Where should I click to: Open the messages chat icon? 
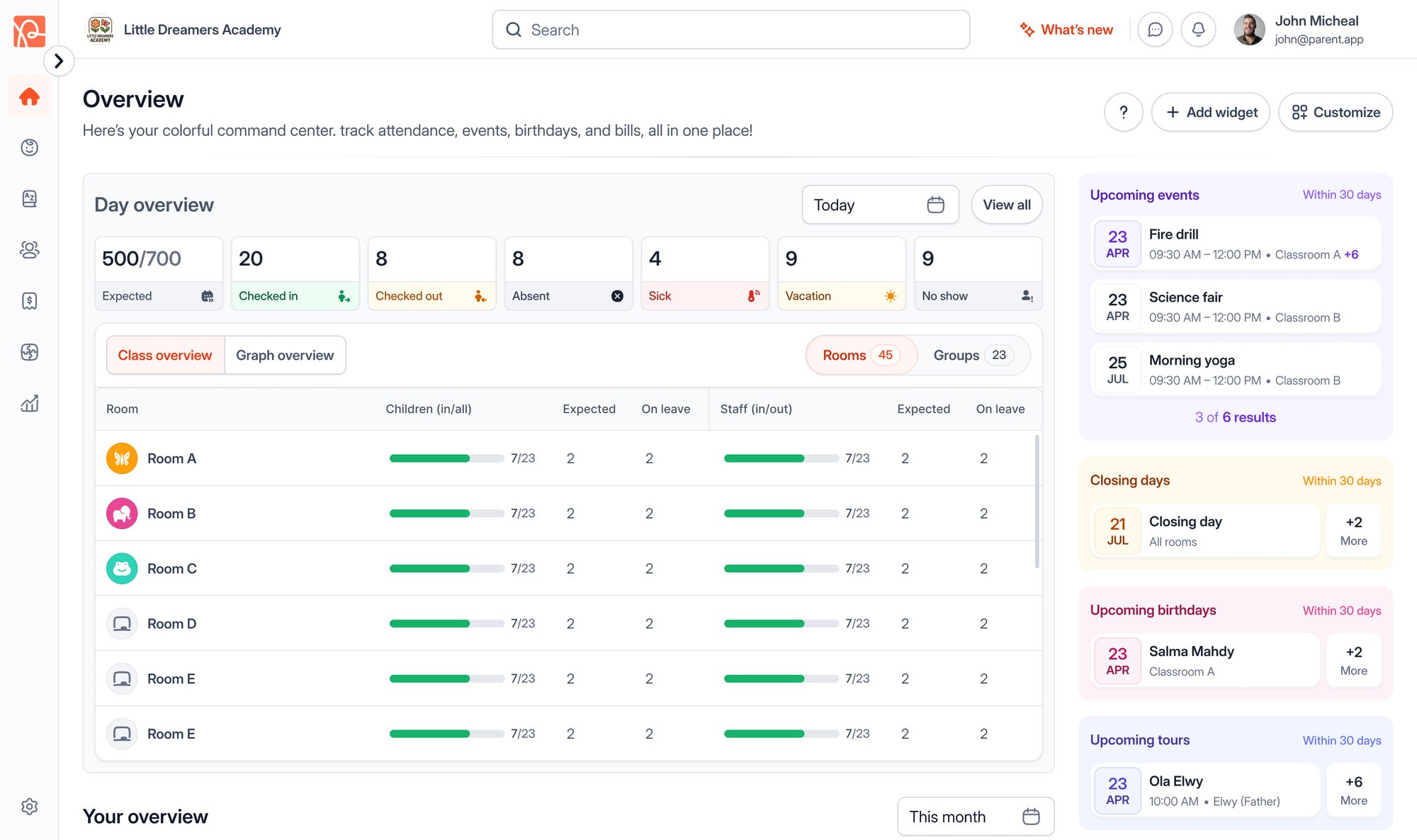pos(1155,30)
